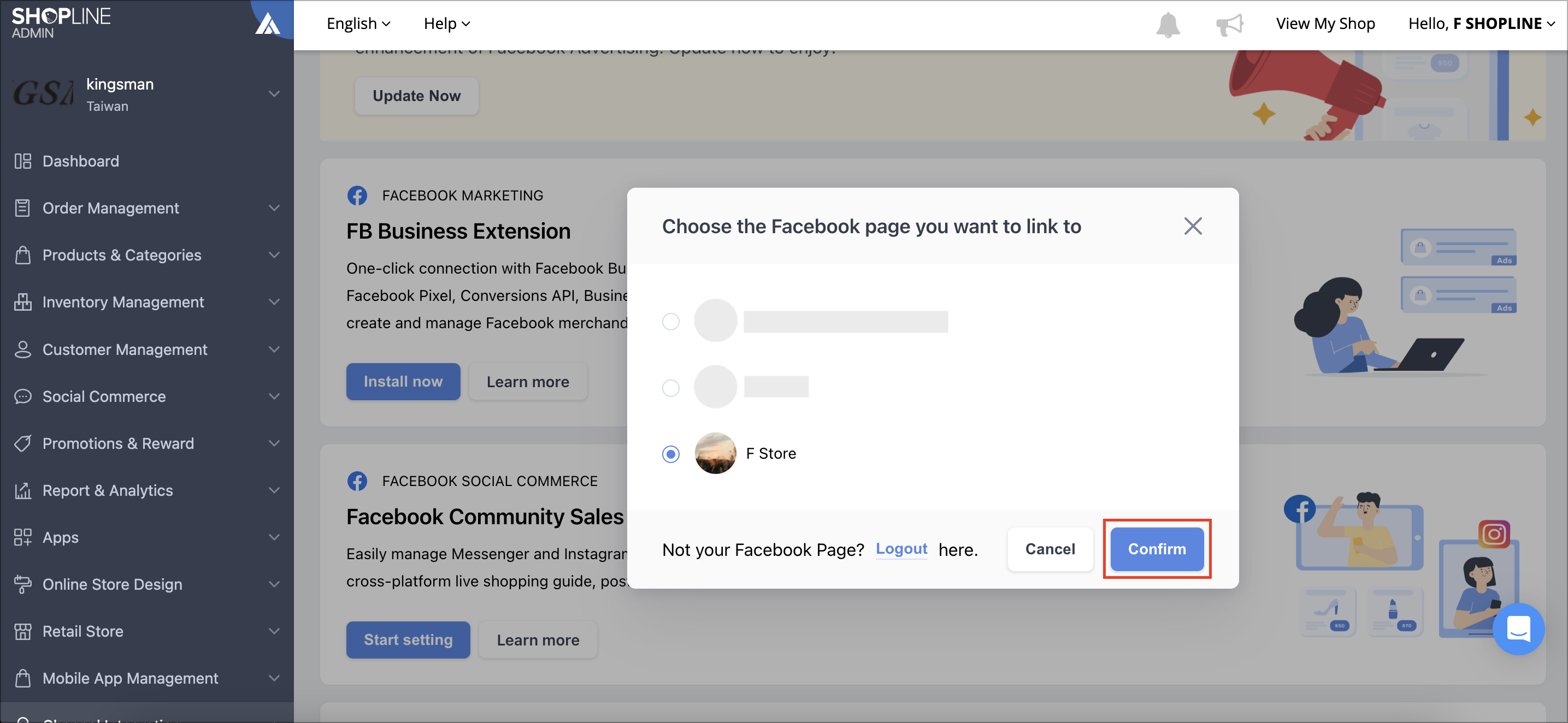Expand the Social Commerce chevron
The width and height of the screenshot is (1568, 723).
pos(274,396)
